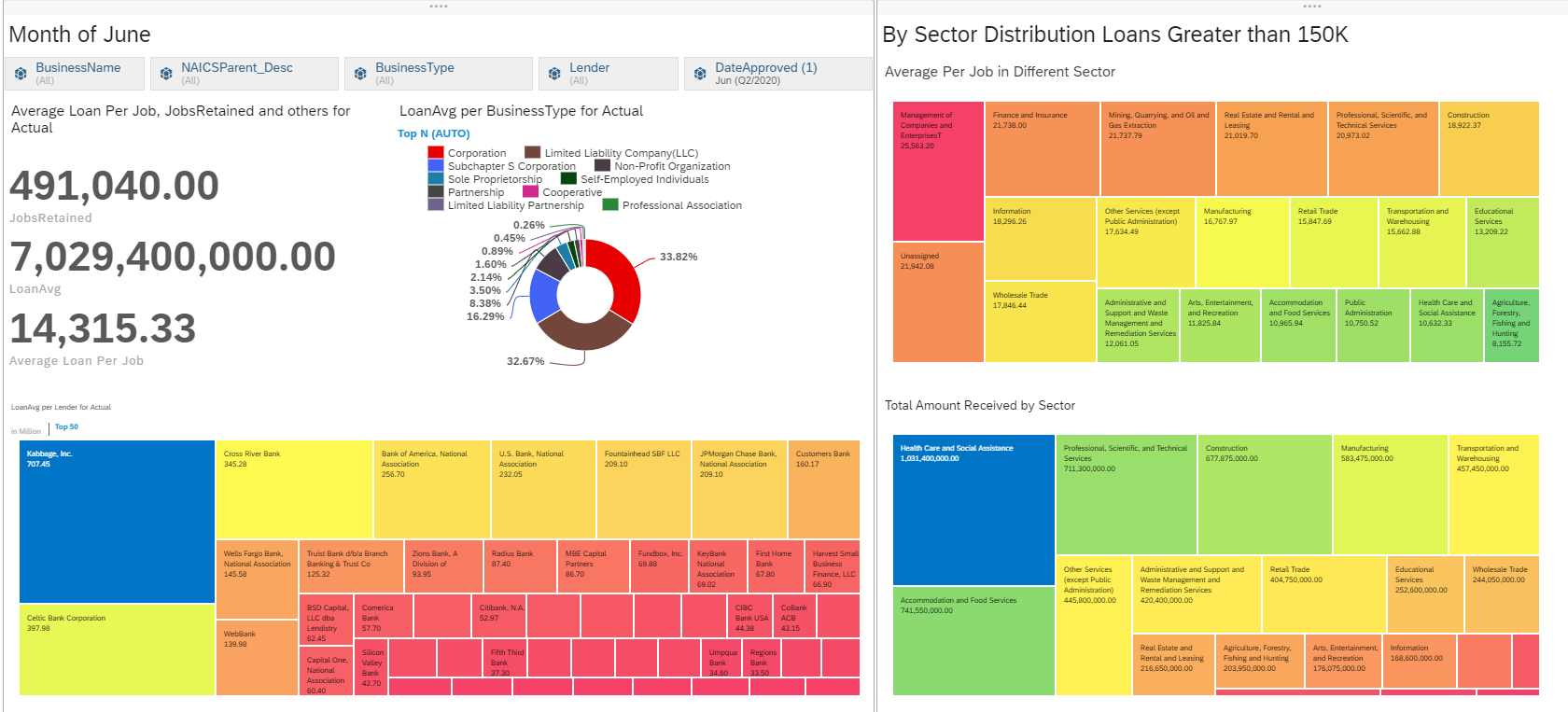
Task: Toggle the Cooperative pink legend swatch
Action: pyautogui.click(x=530, y=192)
